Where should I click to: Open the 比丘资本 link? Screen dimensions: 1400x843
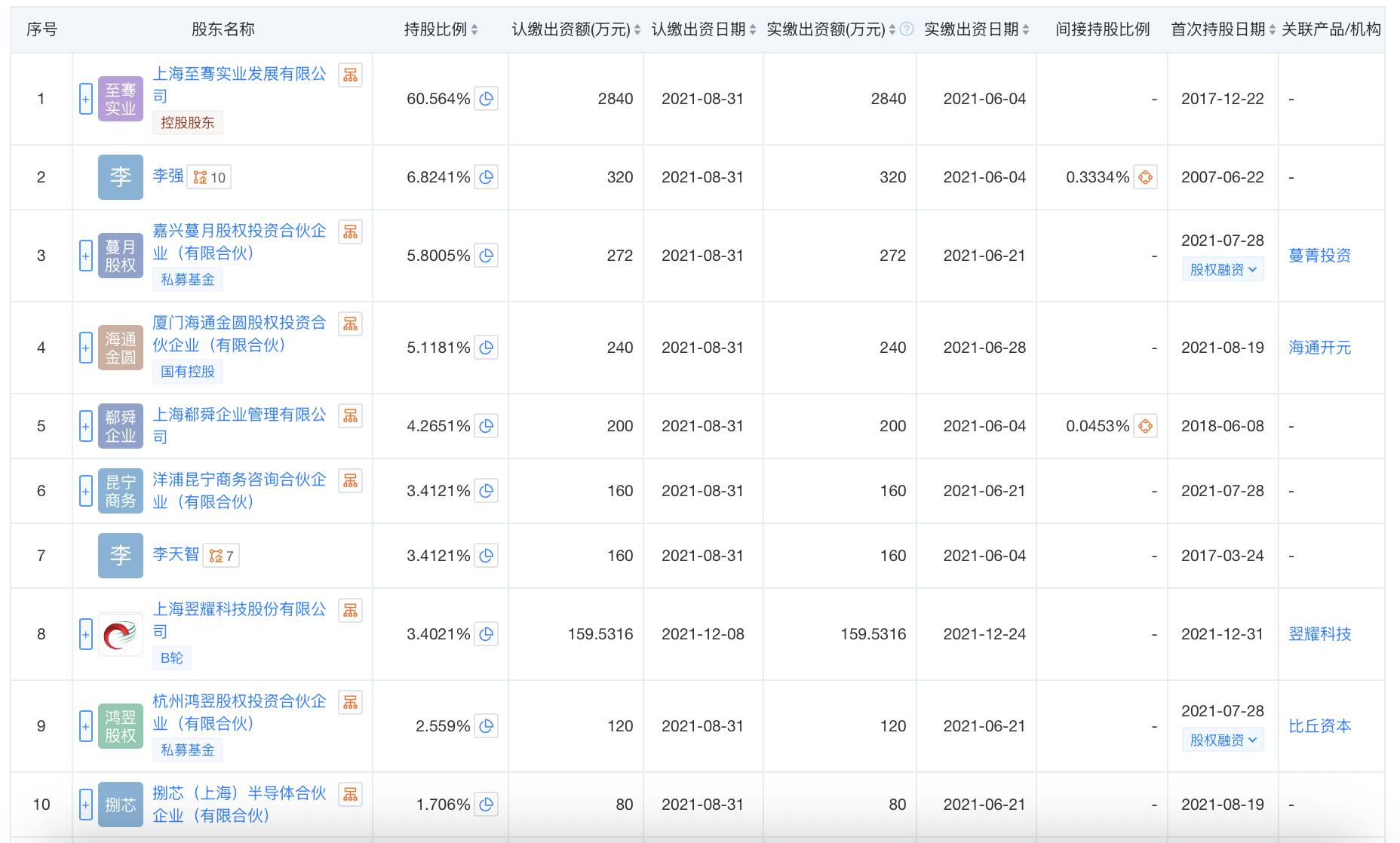[x=1319, y=726]
